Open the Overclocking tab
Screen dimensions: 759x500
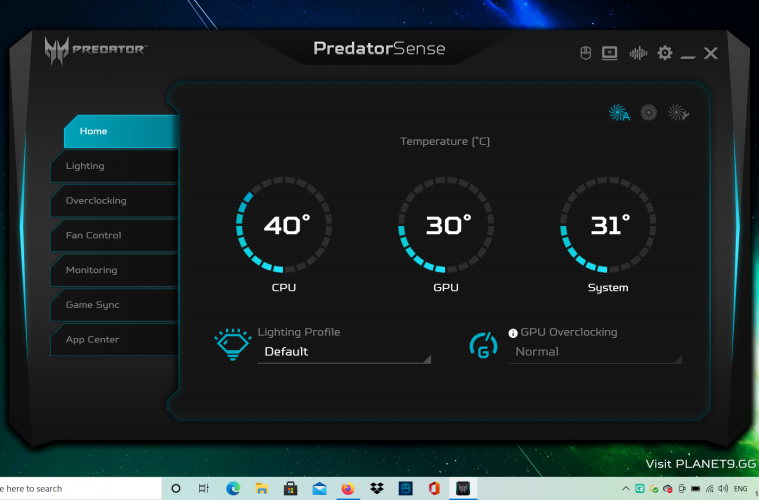(115, 201)
